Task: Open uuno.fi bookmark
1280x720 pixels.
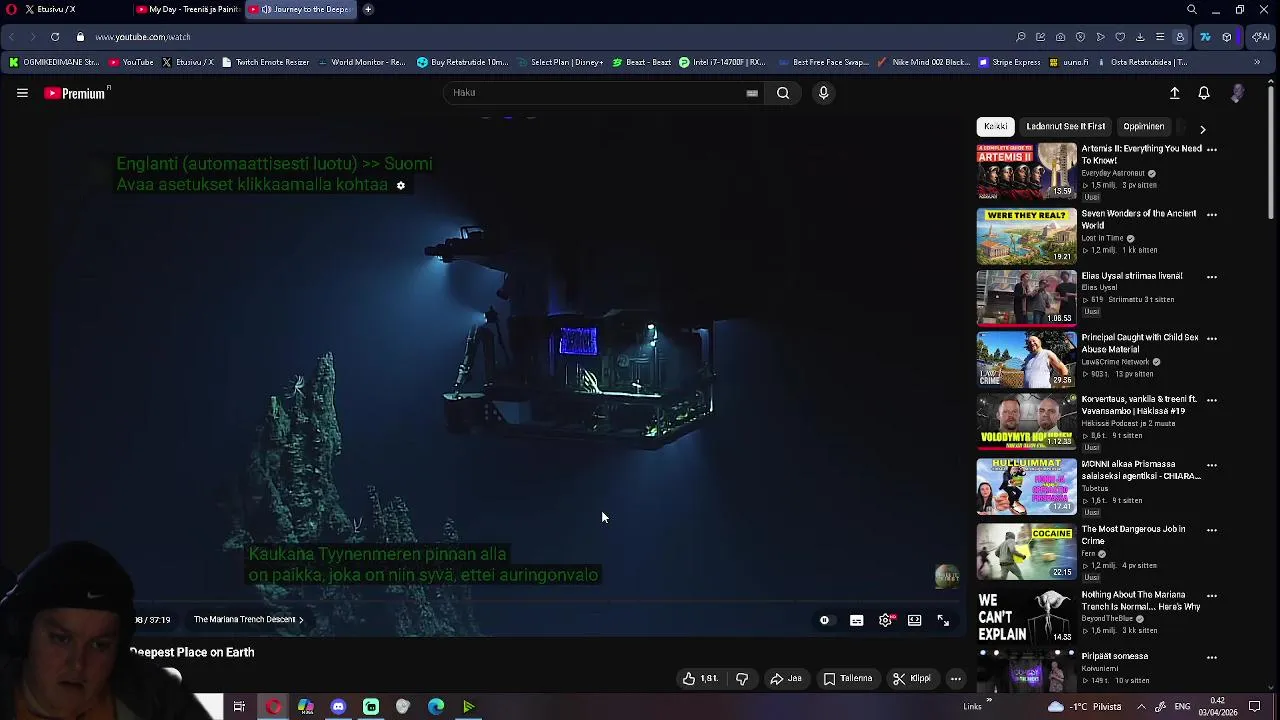Action: [x=1069, y=62]
